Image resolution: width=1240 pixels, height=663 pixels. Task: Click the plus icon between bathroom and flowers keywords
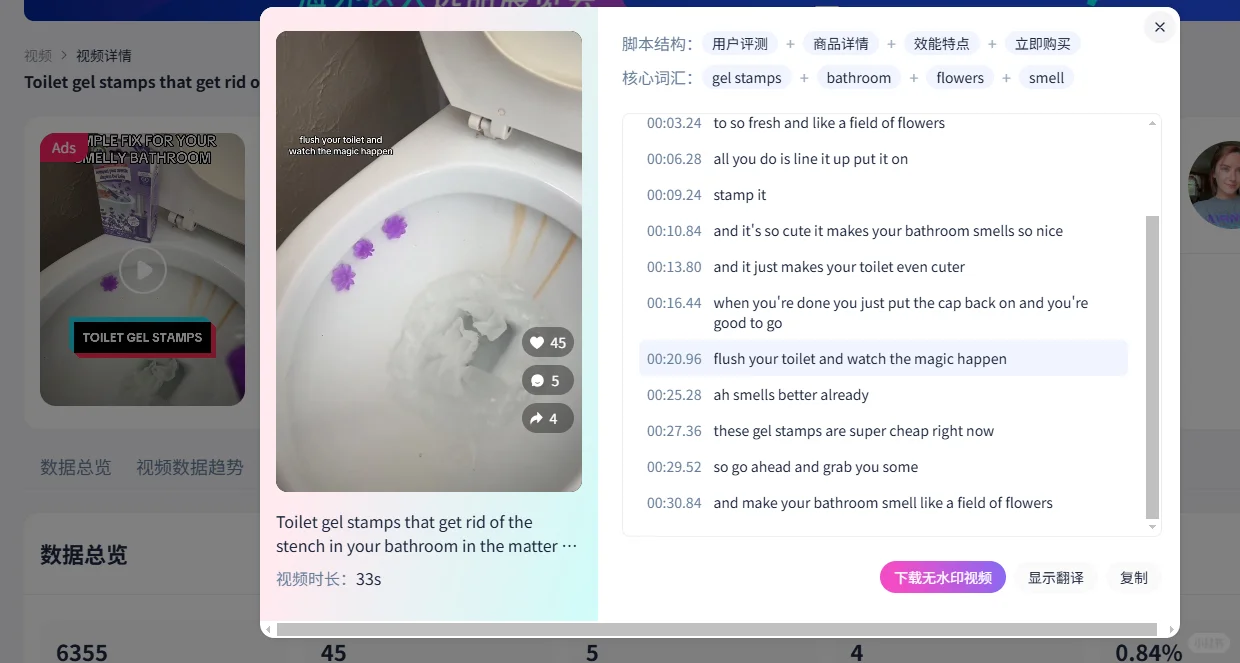point(913,77)
